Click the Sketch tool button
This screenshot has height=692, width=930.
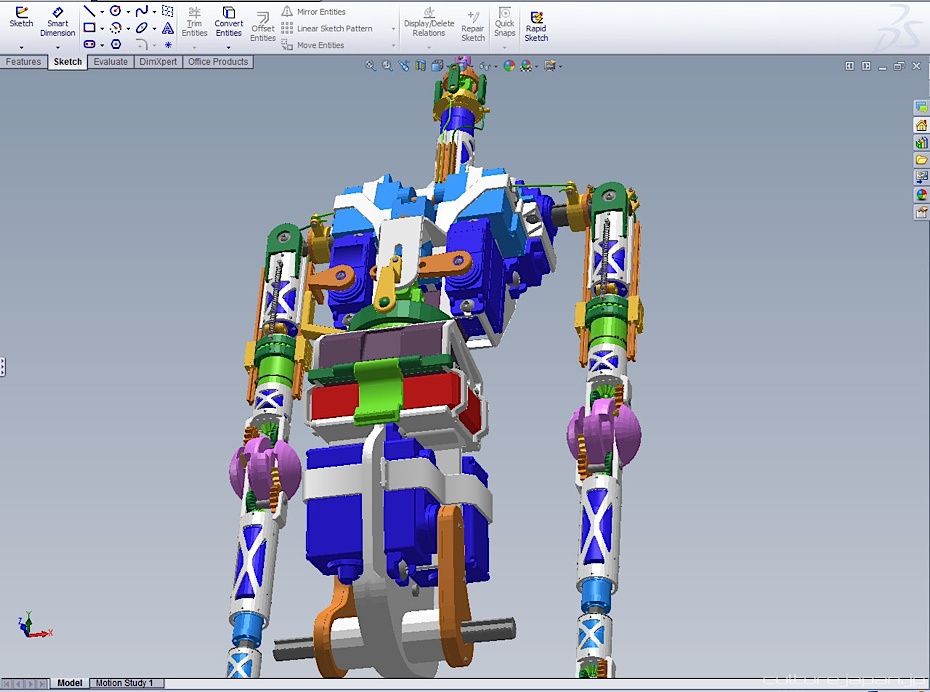21,17
